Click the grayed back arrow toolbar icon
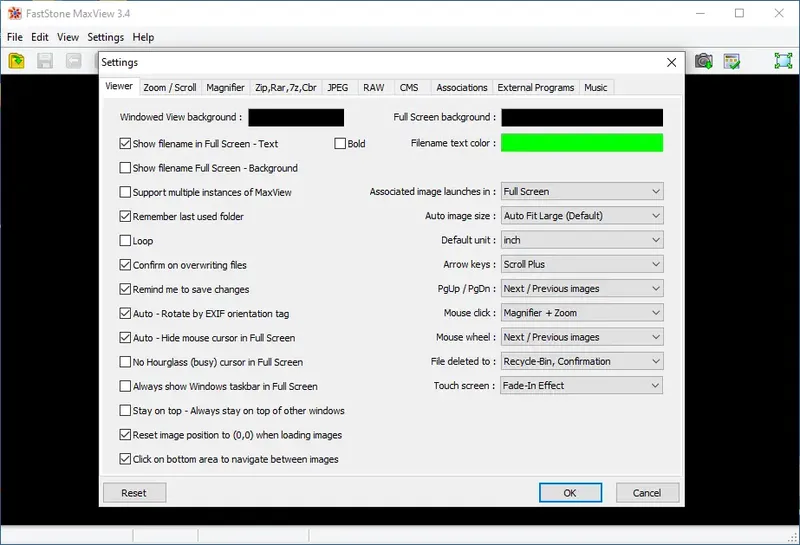The width and height of the screenshot is (800, 545). tap(73, 61)
